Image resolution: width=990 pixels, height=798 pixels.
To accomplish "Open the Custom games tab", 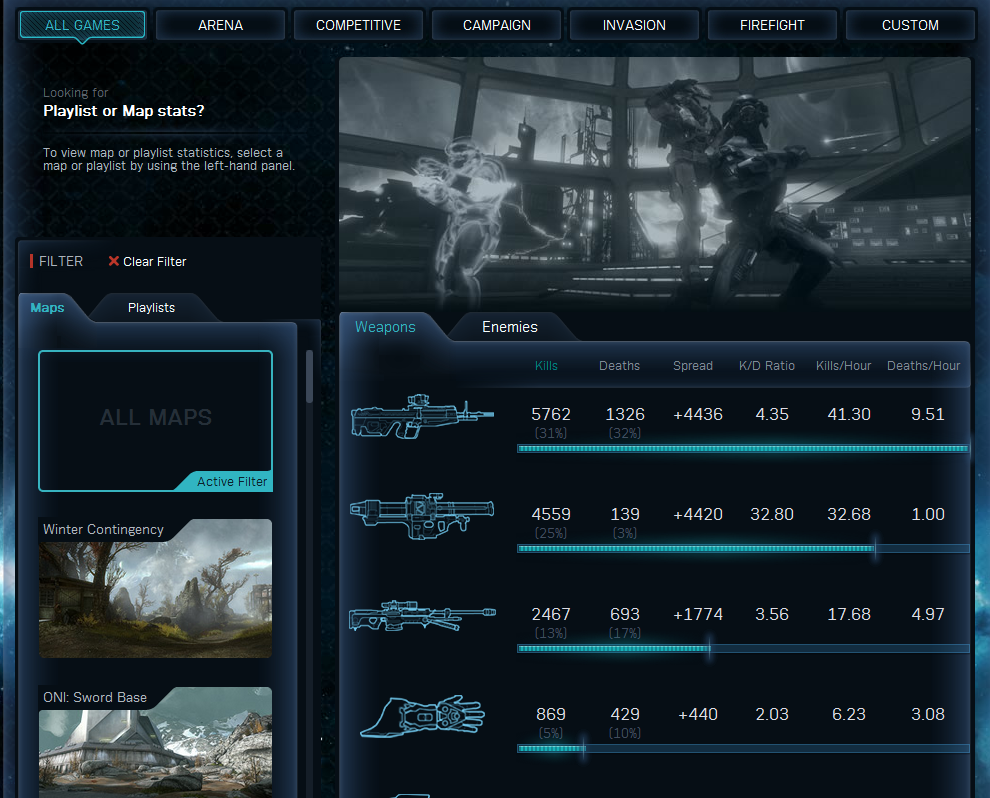I will tap(910, 25).
